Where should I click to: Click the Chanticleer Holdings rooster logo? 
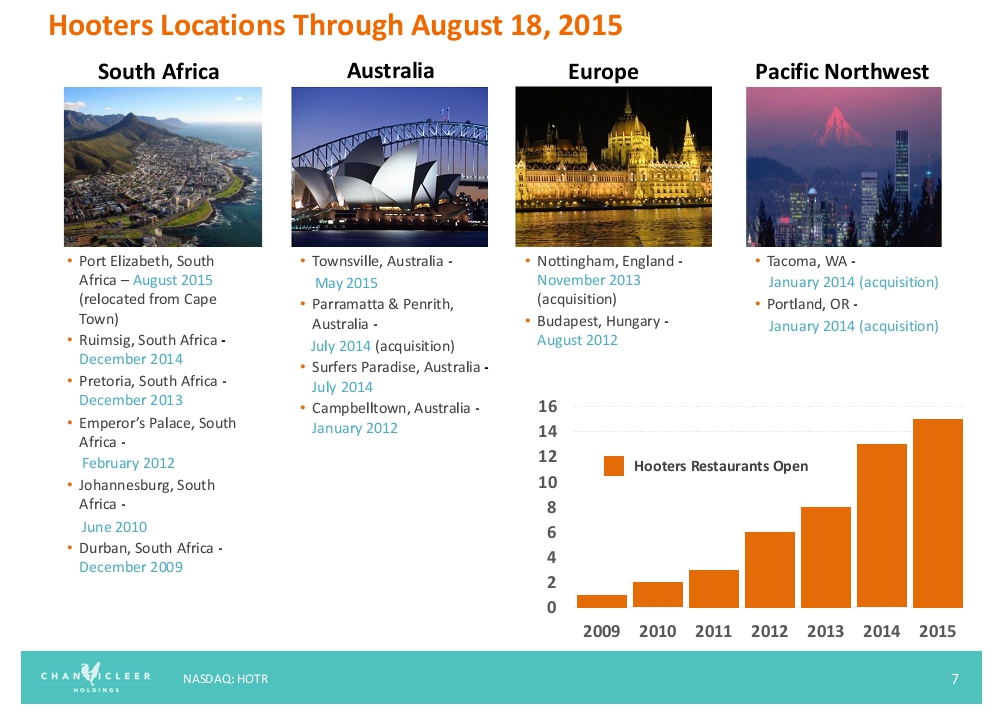point(96,677)
